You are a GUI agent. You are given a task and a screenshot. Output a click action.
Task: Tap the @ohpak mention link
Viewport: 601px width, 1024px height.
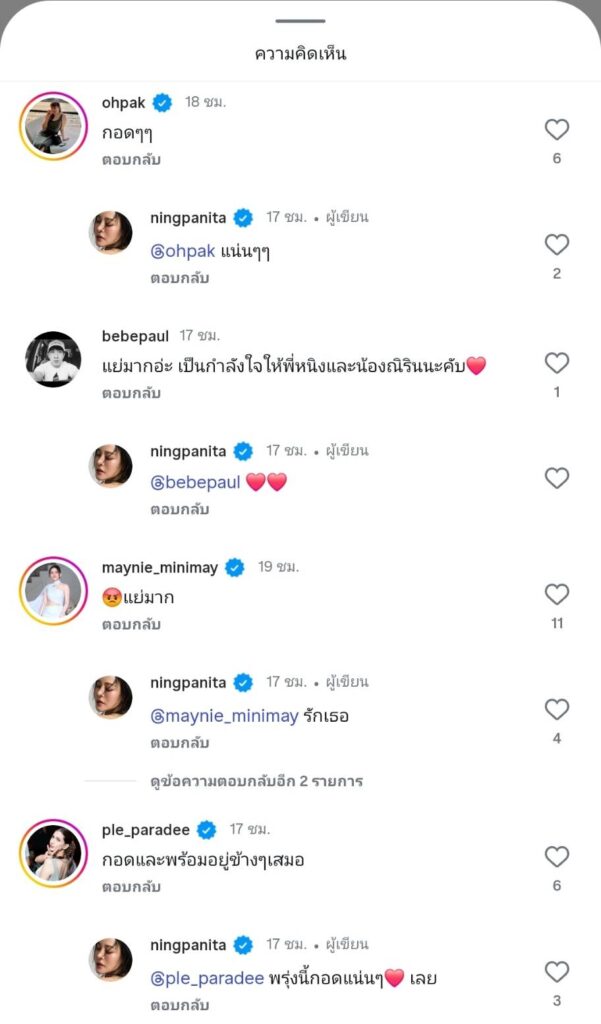tap(183, 251)
